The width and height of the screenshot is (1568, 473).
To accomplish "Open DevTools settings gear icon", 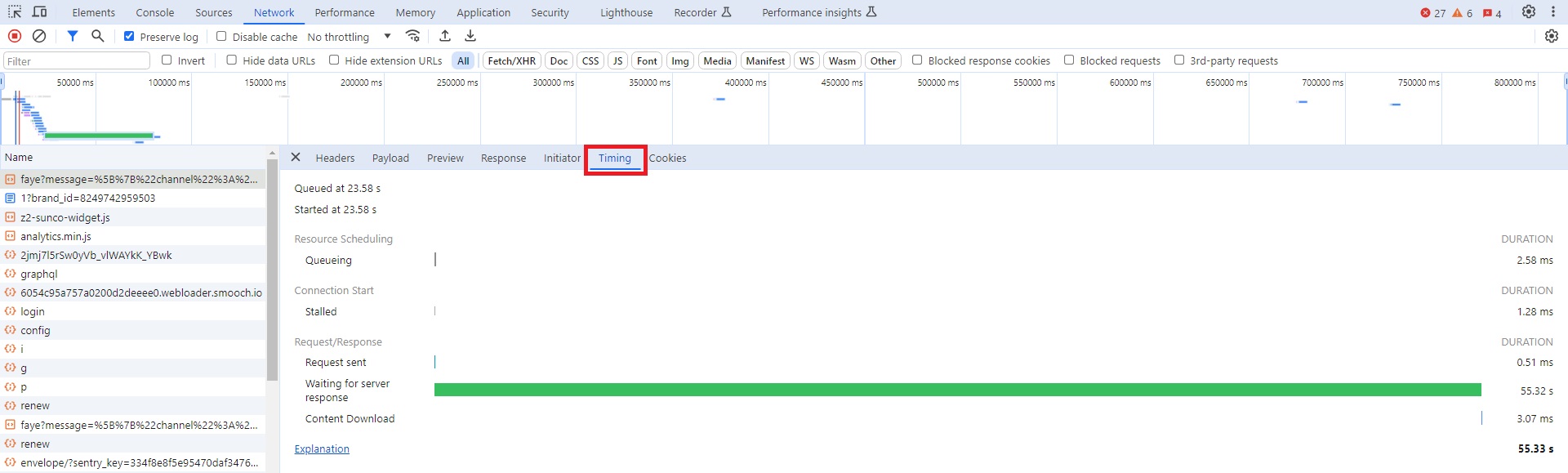I will click(1528, 12).
